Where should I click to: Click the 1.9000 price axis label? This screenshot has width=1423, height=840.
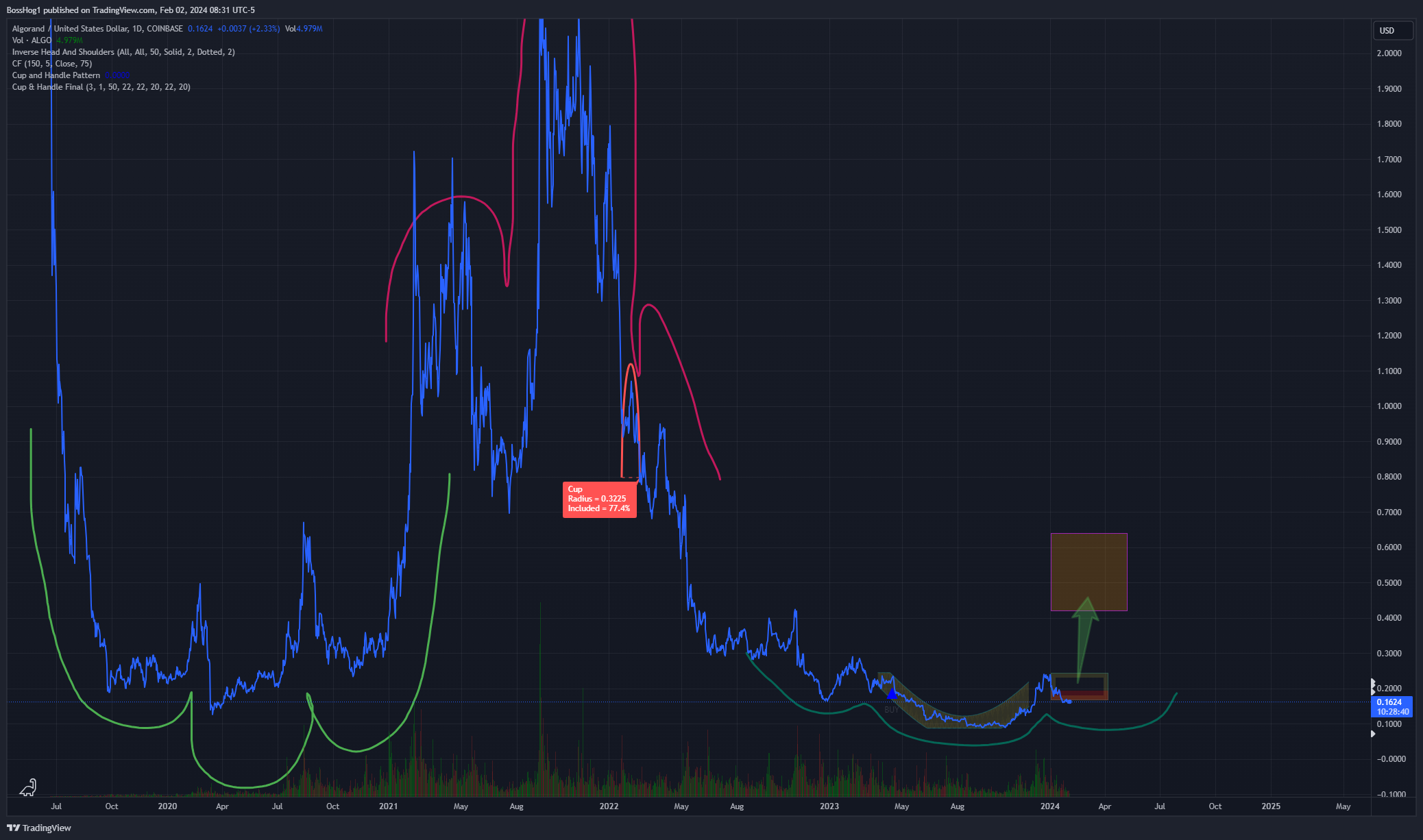(x=1389, y=89)
